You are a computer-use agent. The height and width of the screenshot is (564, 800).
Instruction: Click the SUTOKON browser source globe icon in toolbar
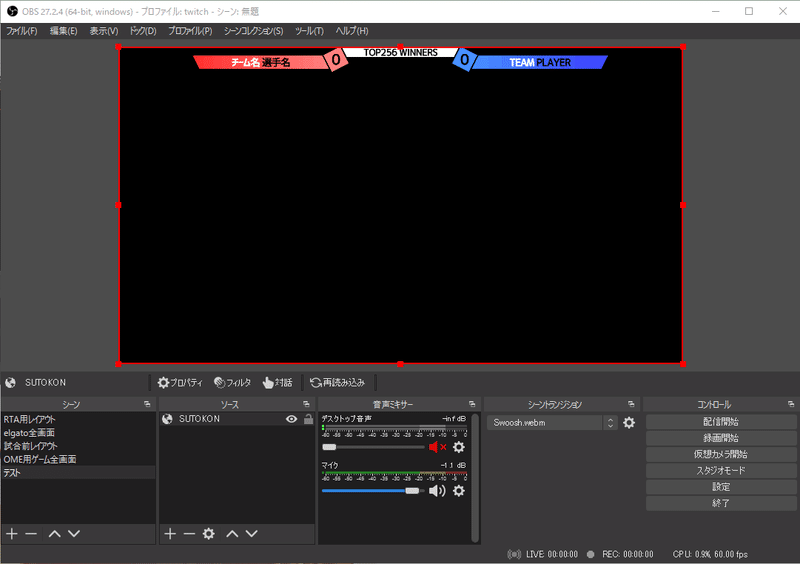coord(10,382)
